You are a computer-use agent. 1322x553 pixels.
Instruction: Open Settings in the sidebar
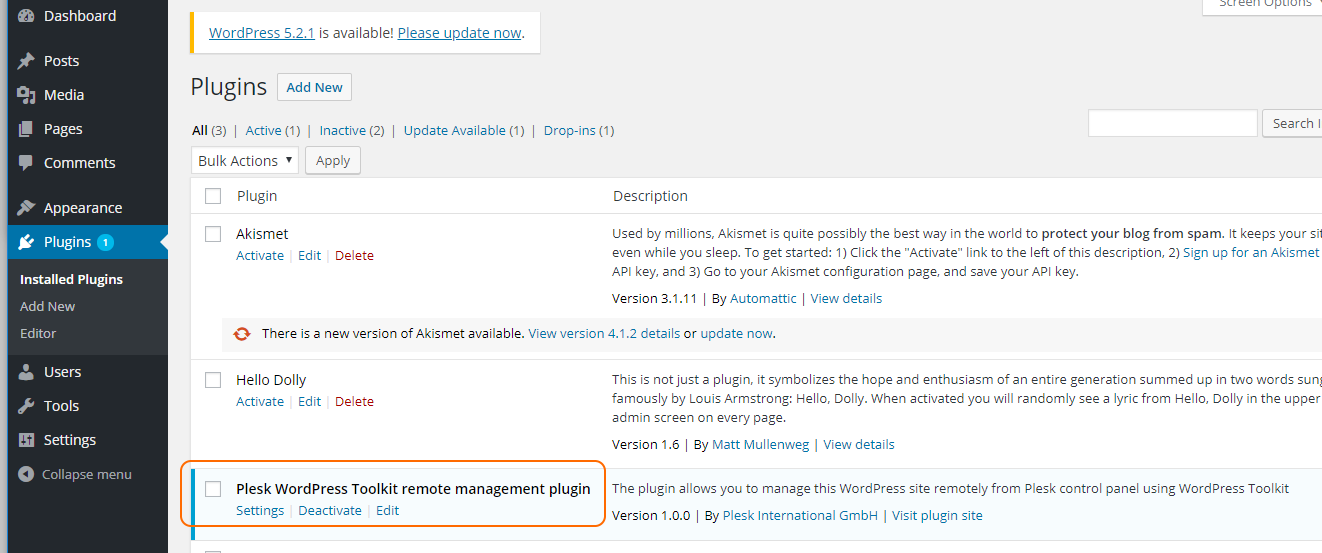click(70, 440)
